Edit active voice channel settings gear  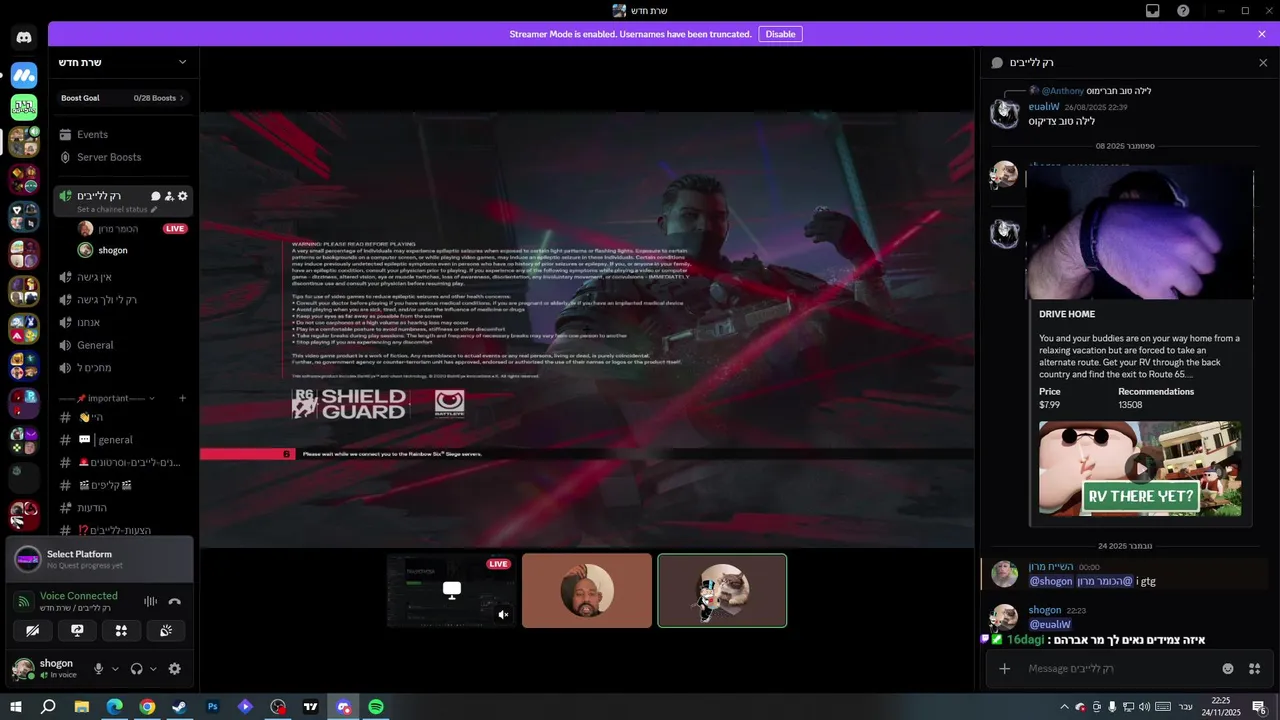(182, 196)
